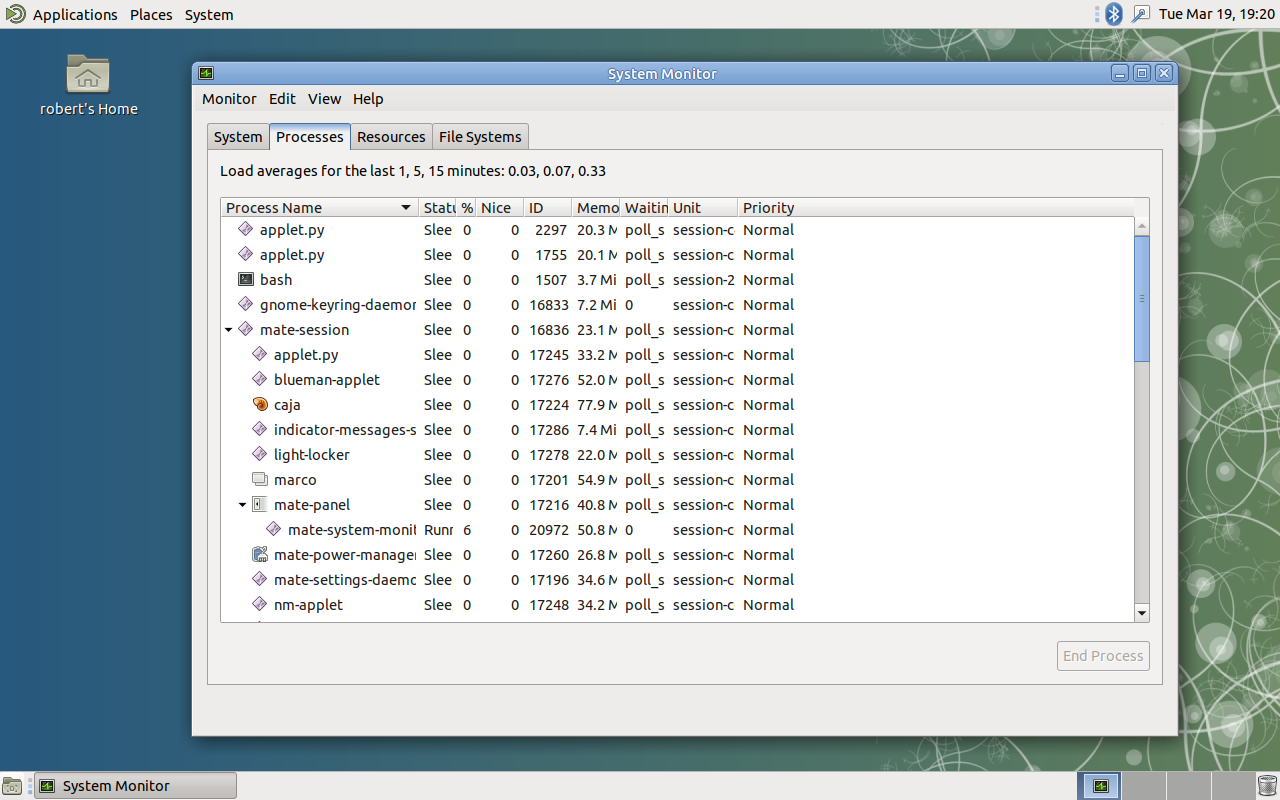Click the System Monitor taskbar button
Image resolution: width=1280 pixels, height=800 pixels.
pyautogui.click(x=136, y=786)
